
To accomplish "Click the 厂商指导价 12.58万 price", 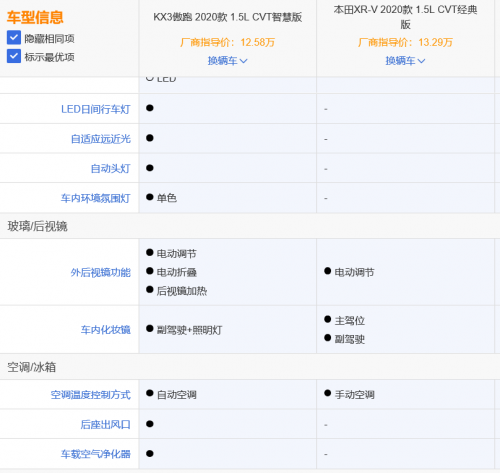I will coord(228,42).
